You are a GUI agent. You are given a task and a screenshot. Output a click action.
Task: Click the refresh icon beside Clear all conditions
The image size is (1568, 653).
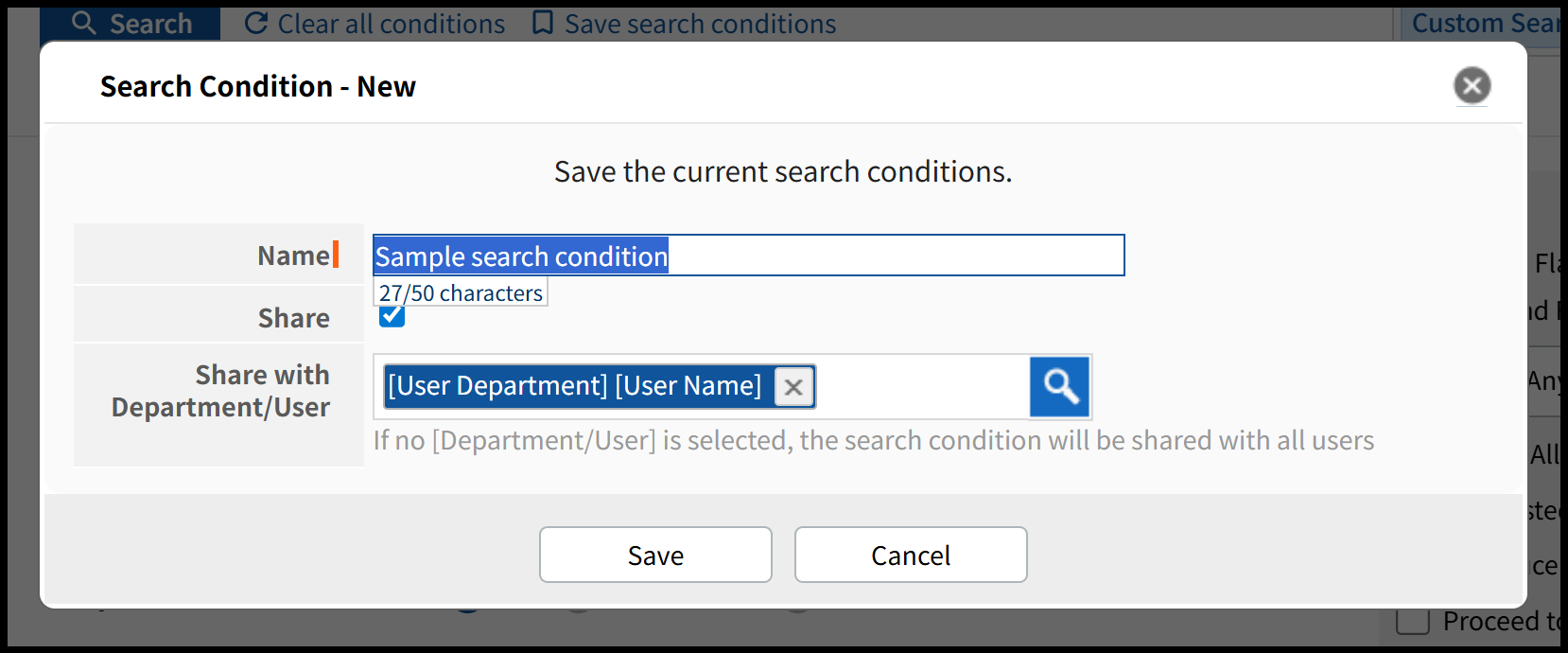[255, 23]
